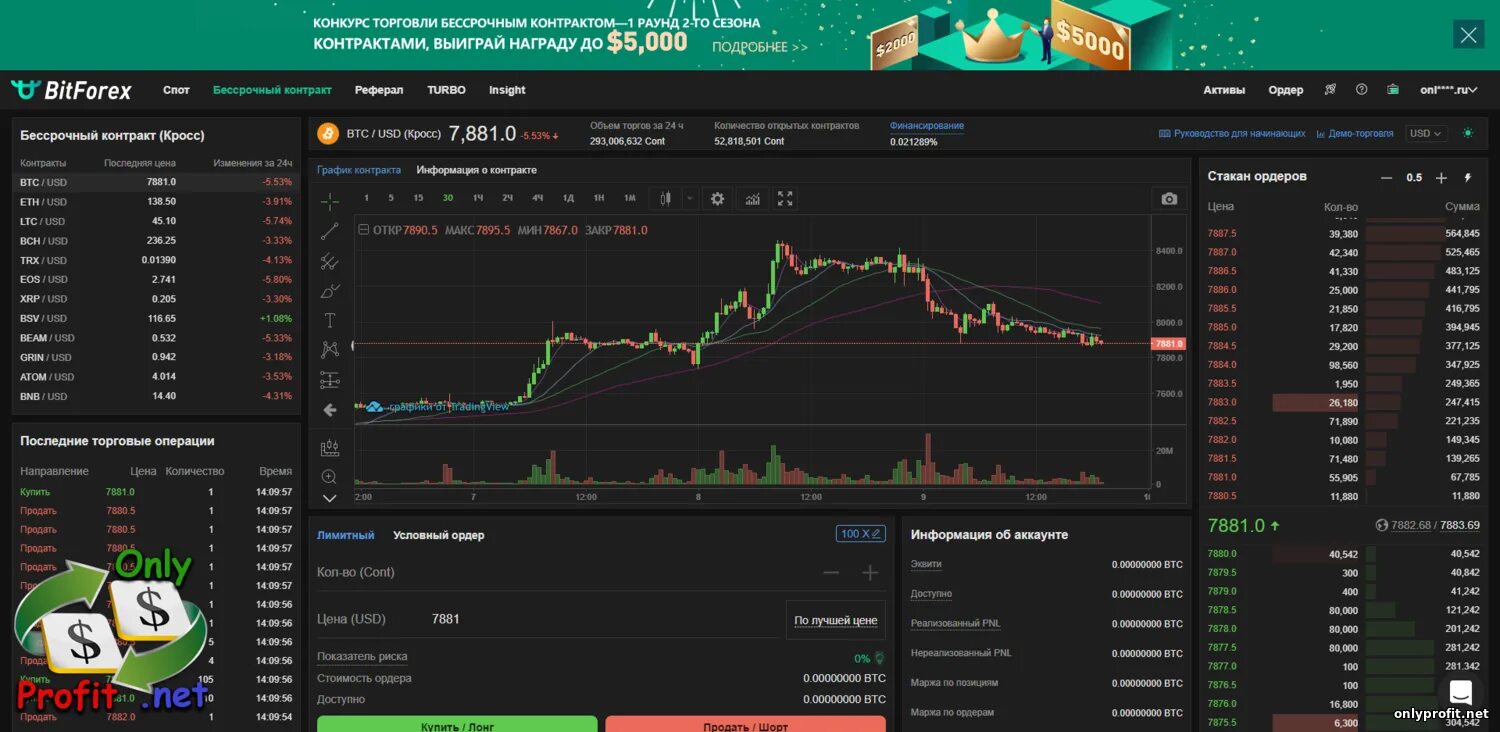Select the 1 minute timeframe
Image resolution: width=1500 pixels, height=732 pixels.
click(x=366, y=198)
